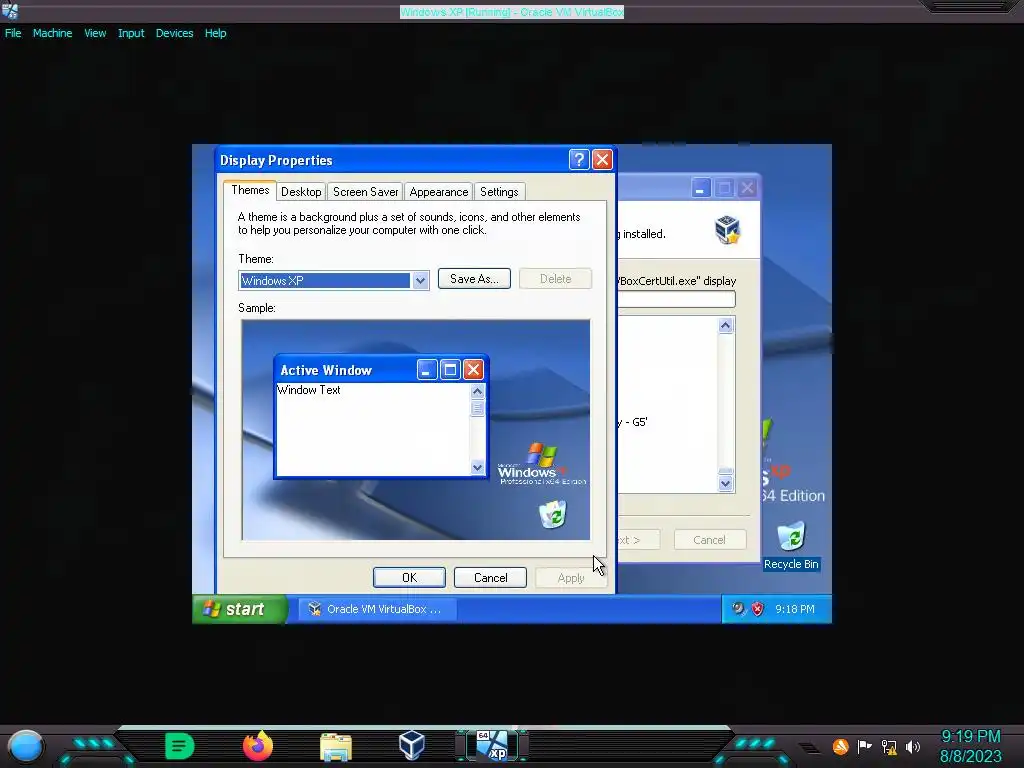
Task: Open VirtualBox Manager from host taskbar
Action: (x=412, y=745)
